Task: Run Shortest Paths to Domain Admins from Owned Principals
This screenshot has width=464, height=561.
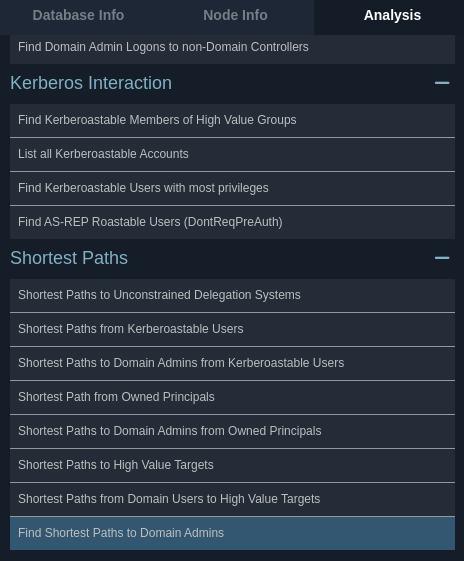Action: pyautogui.click(x=233, y=431)
